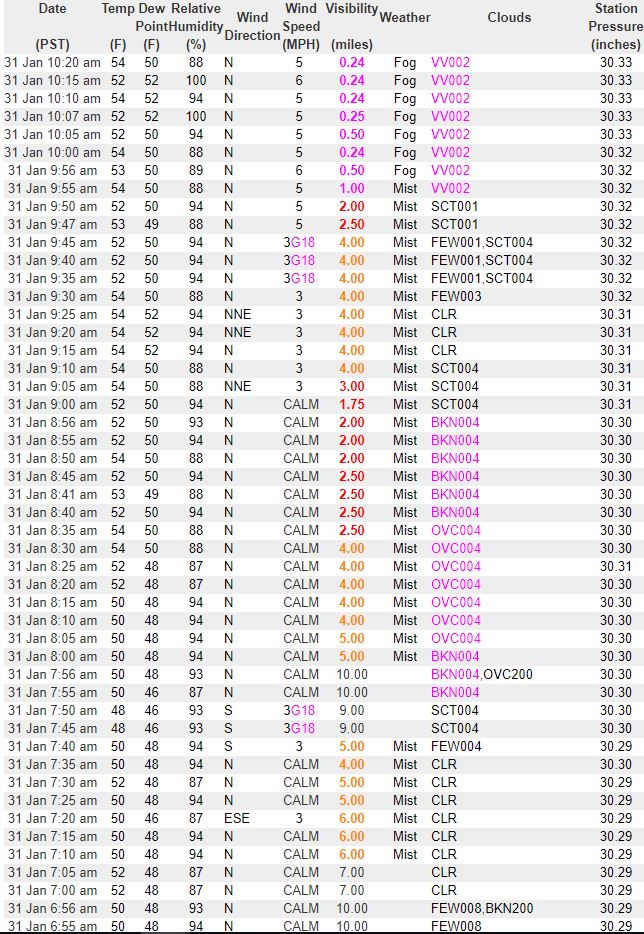
Task: Click NNE wind direction in the 9:20 am row
Action: pos(238,332)
